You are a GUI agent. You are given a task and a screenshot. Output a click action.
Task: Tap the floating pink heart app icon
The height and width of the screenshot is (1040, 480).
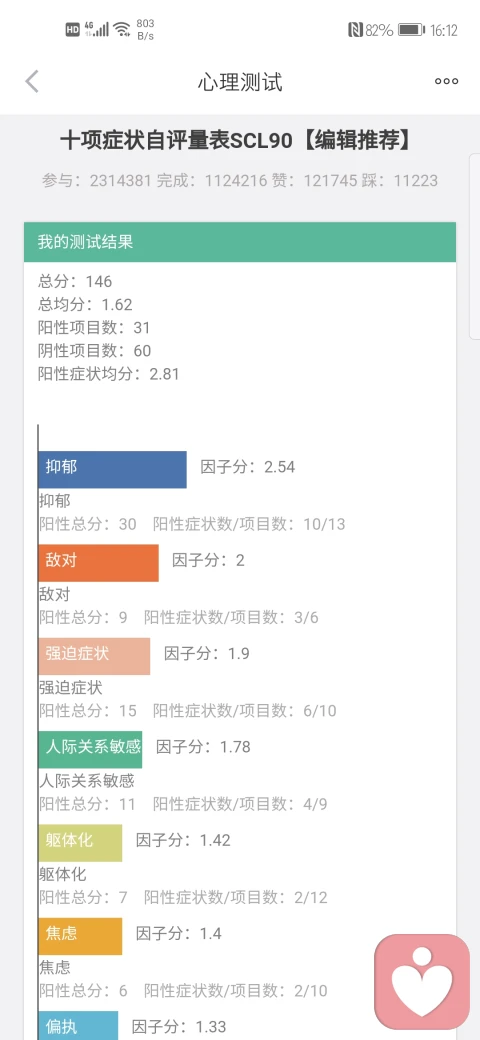pyautogui.click(x=422, y=982)
